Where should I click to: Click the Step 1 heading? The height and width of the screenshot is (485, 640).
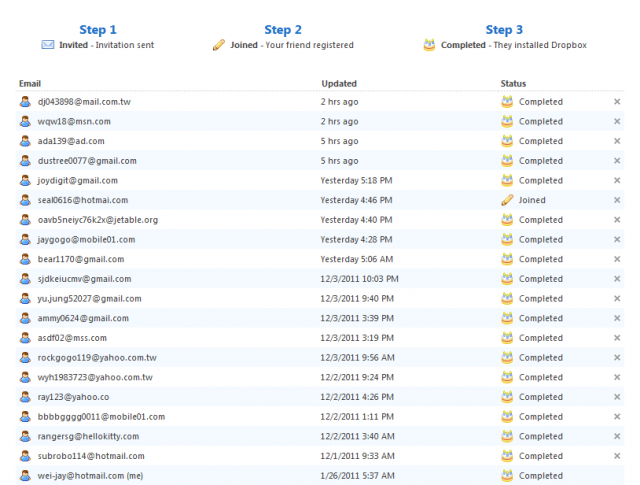(98, 30)
